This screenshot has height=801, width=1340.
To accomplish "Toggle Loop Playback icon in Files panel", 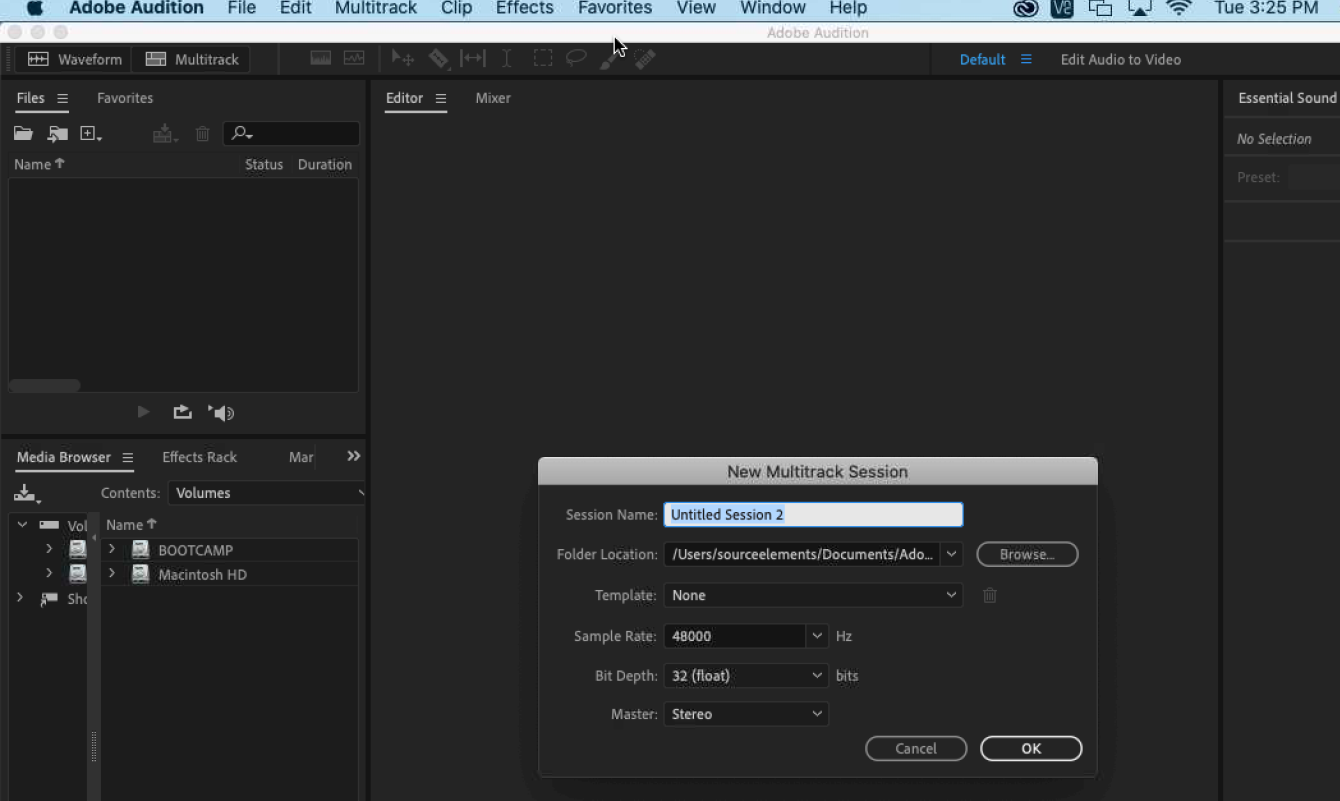I will coord(182,413).
